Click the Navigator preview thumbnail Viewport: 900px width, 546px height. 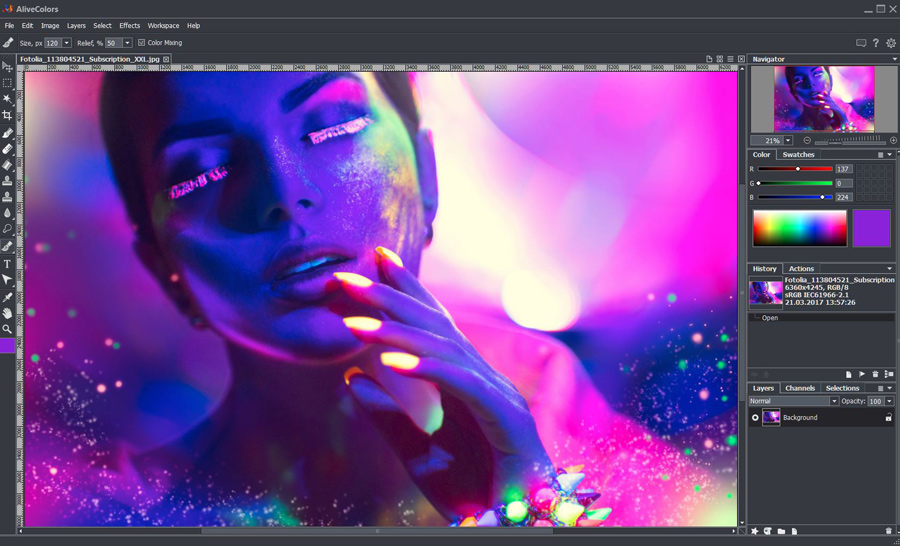pyautogui.click(x=824, y=99)
